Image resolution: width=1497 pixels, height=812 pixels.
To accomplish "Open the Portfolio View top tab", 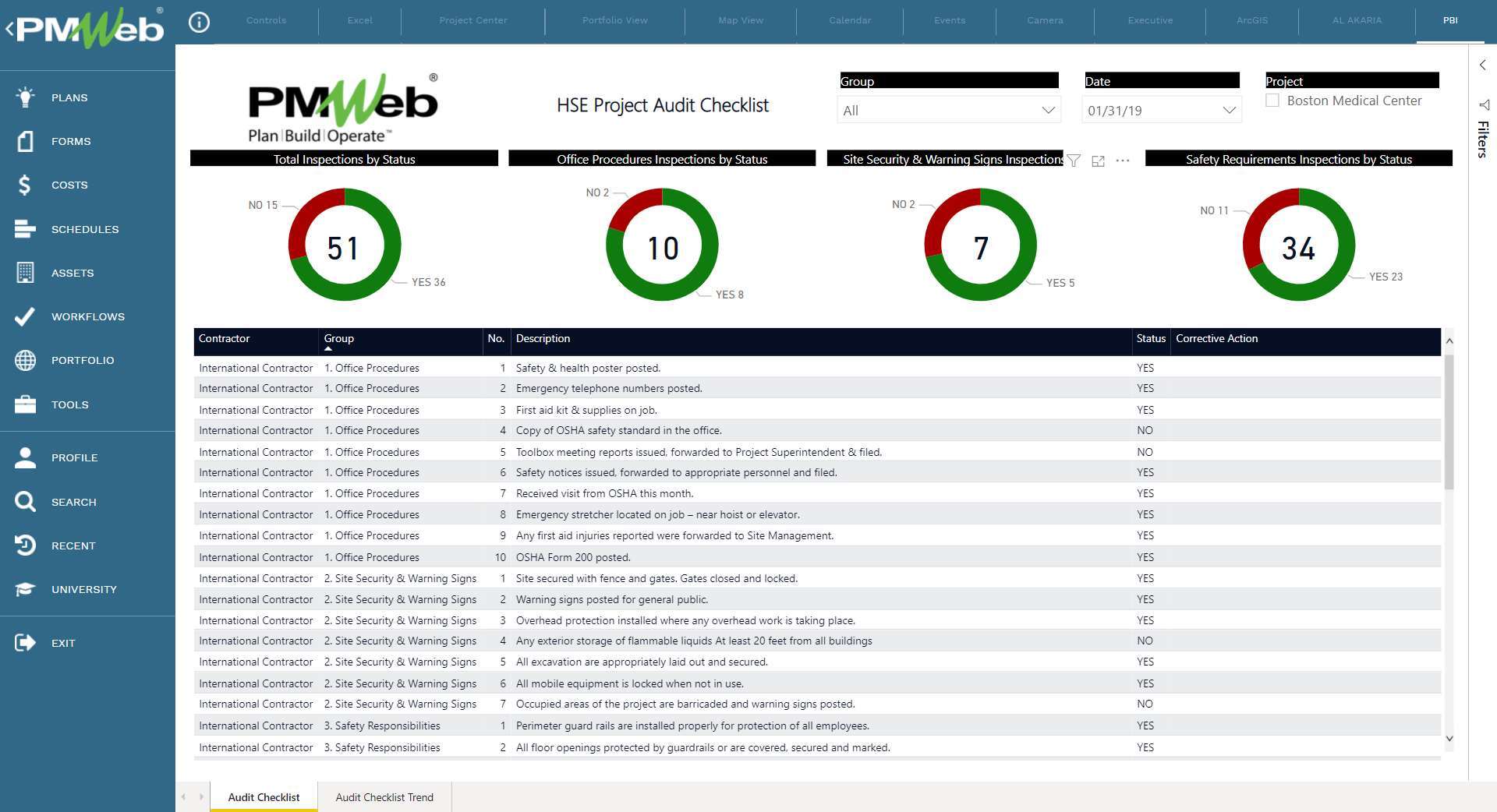I will click(614, 20).
